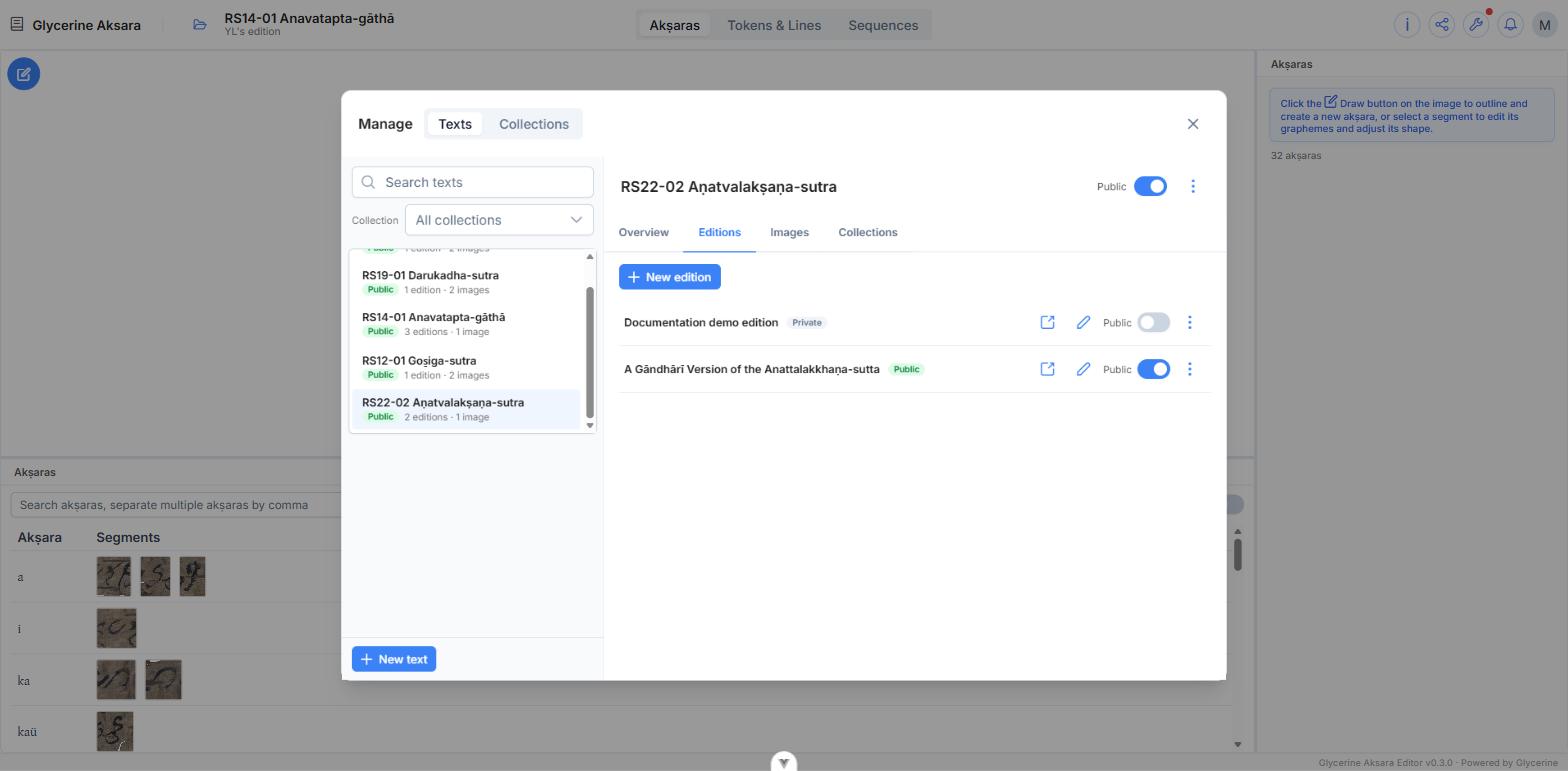The width and height of the screenshot is (1568, 771).
Task: Open the user avatar M menu
Action: [1545, 25]
